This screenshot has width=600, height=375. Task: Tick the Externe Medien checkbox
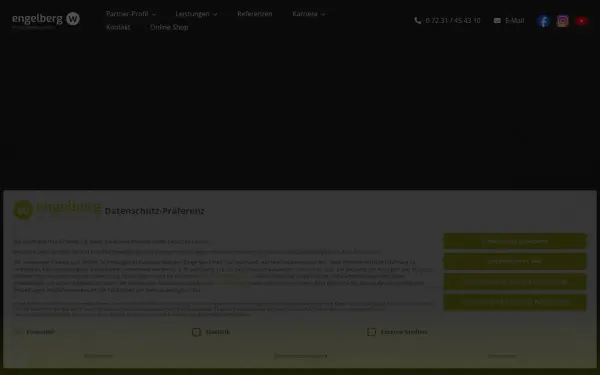(371, 332)
